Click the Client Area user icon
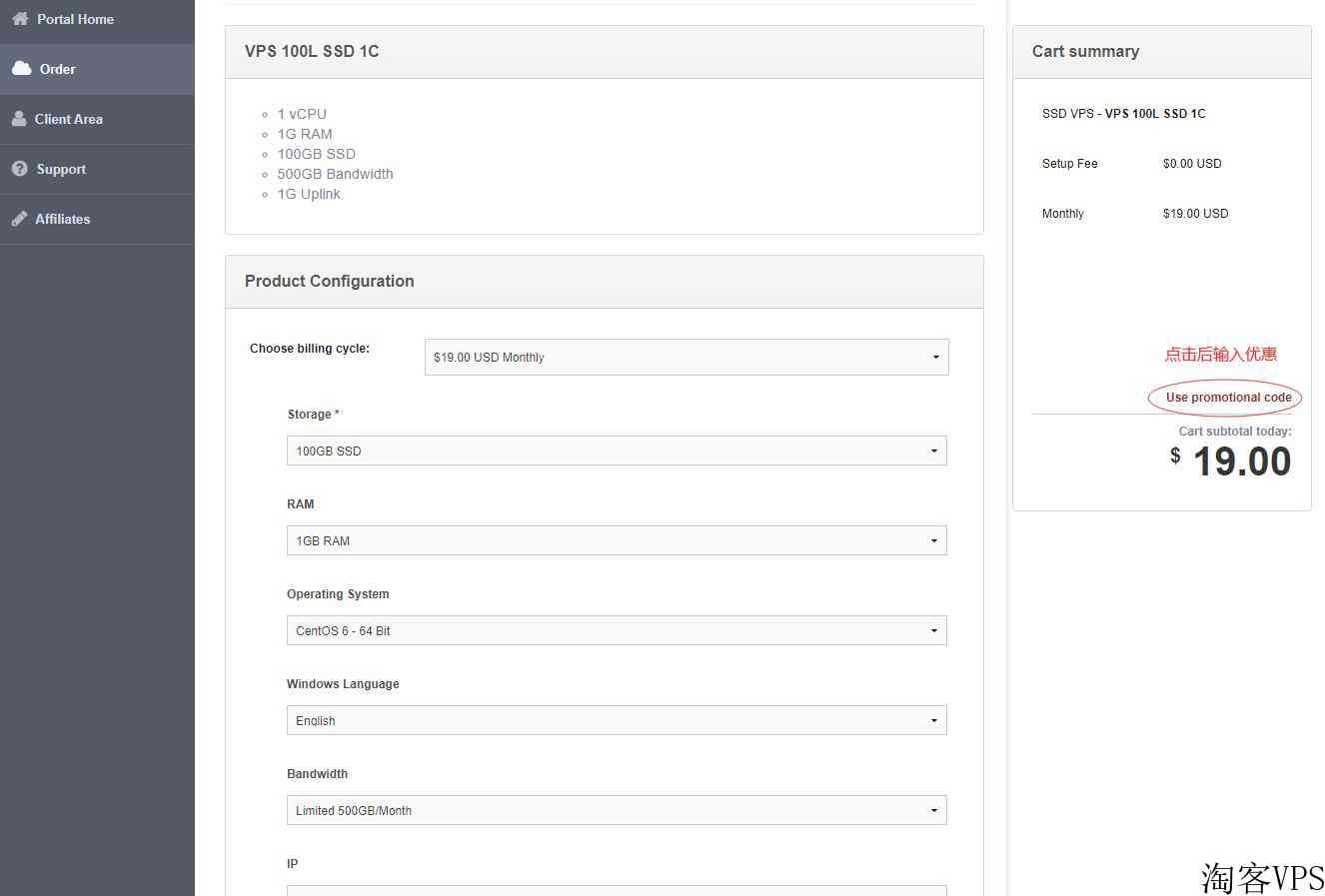This screenshot has width=1325, height=896. click(19, 119)
